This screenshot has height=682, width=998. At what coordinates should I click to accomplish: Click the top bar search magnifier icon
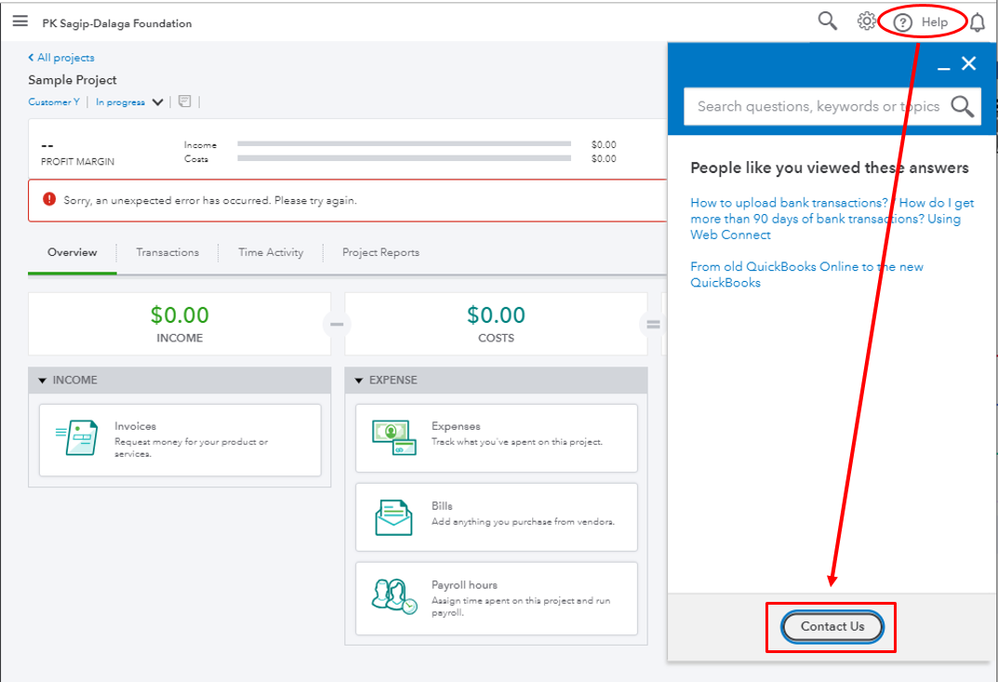pos(827,21)
